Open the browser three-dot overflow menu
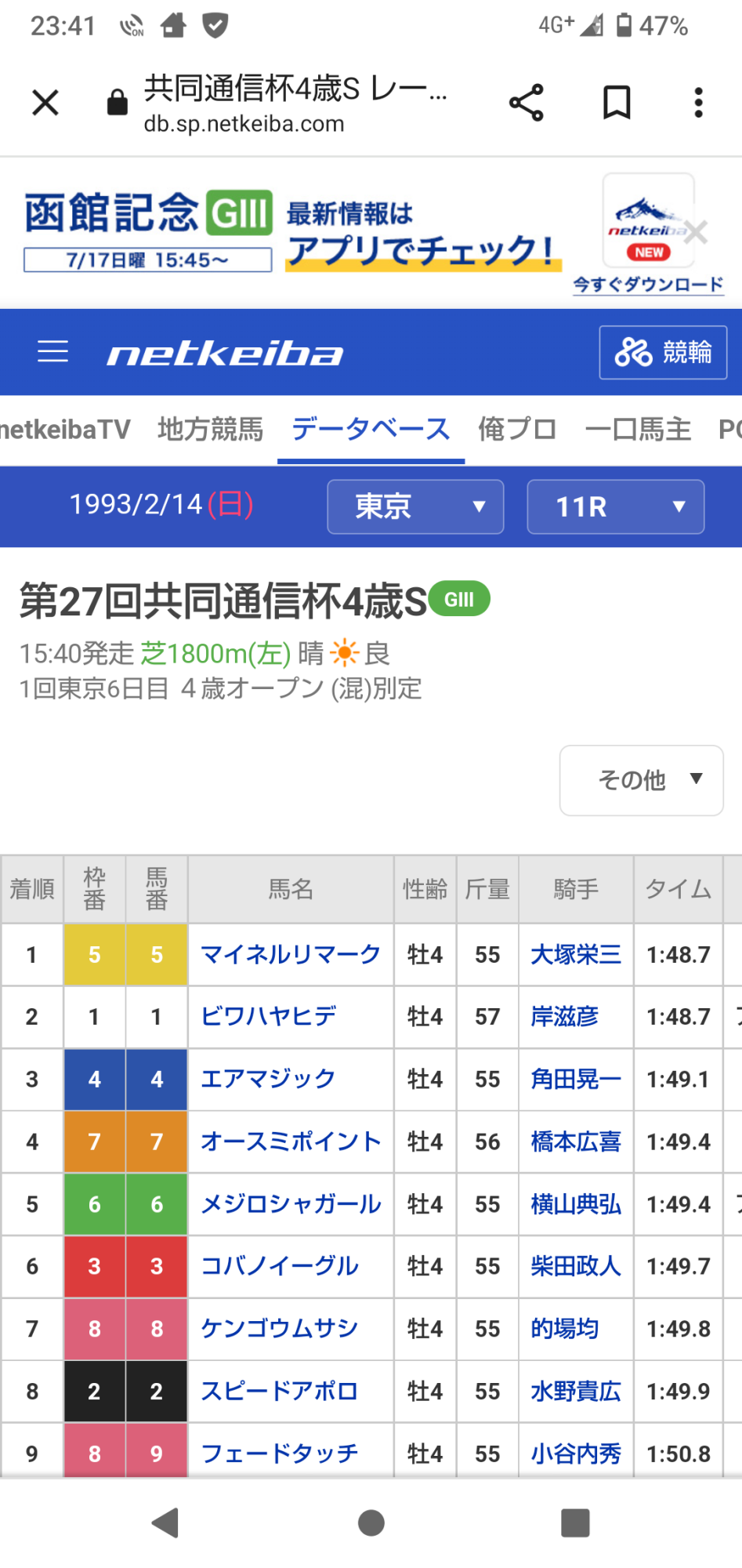Image resolution: width=742 pixels, height=1568 pixels. click(x=698, y=103)
